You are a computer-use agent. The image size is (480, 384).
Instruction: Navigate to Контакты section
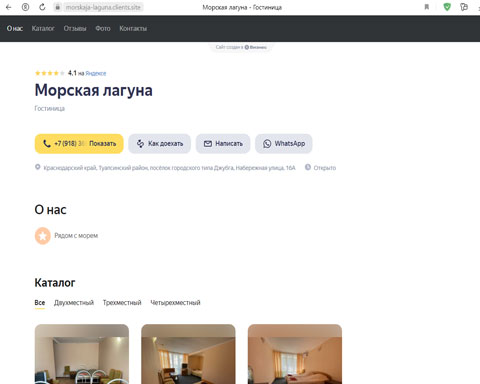pyautogui.click(x=133, y=29)
